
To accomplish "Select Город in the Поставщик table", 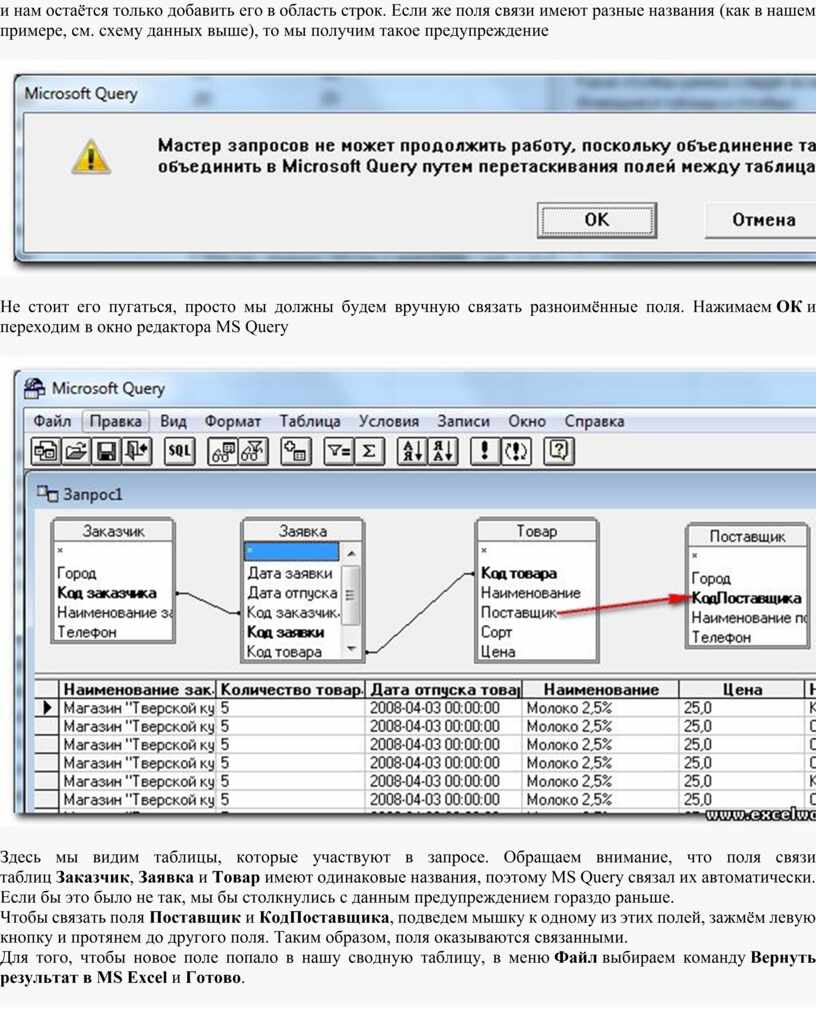I will pos(710,578).
